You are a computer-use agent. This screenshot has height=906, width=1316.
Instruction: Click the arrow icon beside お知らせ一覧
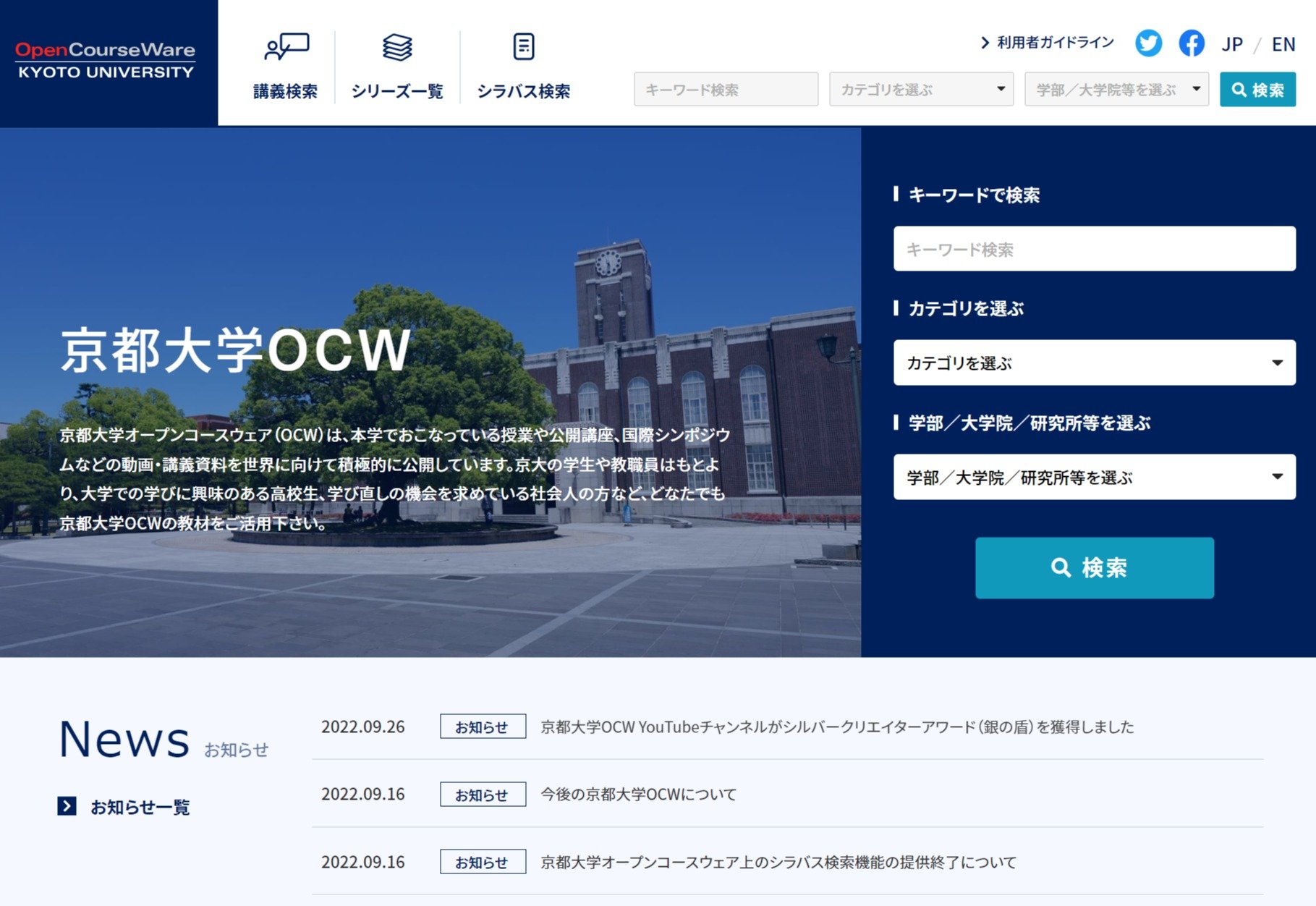coord(67,806)
